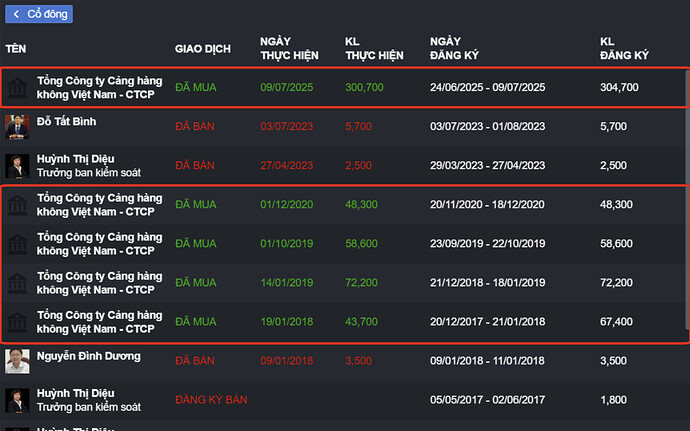Click the execution date 01/12/2020
The width and height of the screenshot is (690, 431).
coord(286,205)
